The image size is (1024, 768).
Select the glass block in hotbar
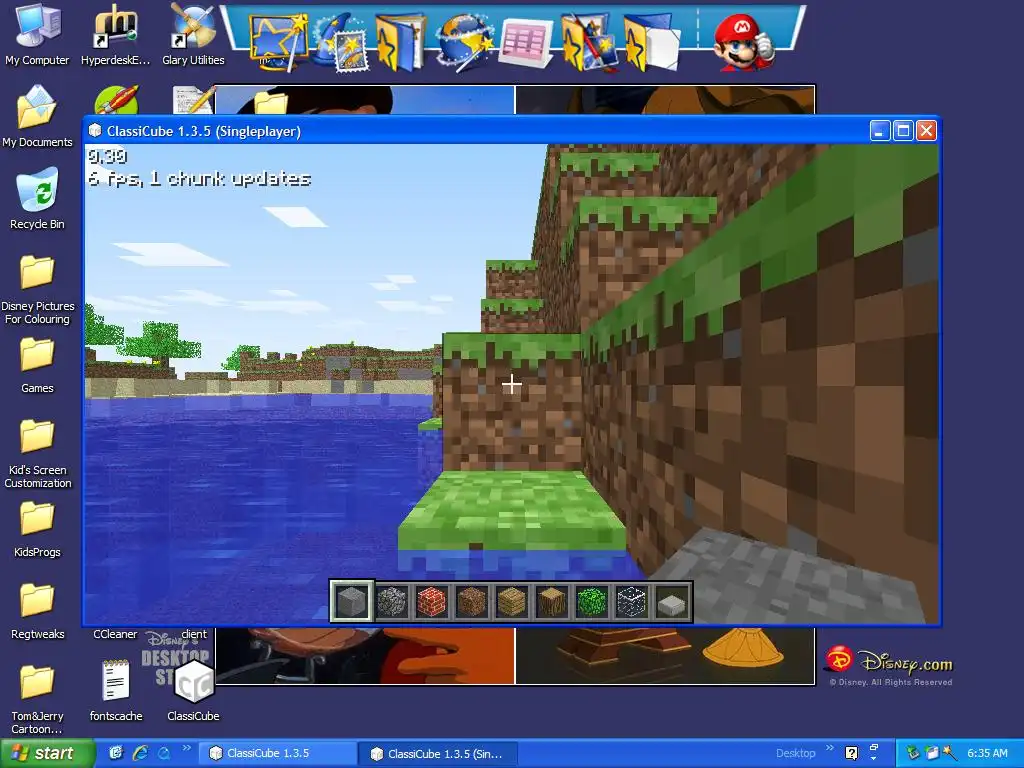click(632, 601)
